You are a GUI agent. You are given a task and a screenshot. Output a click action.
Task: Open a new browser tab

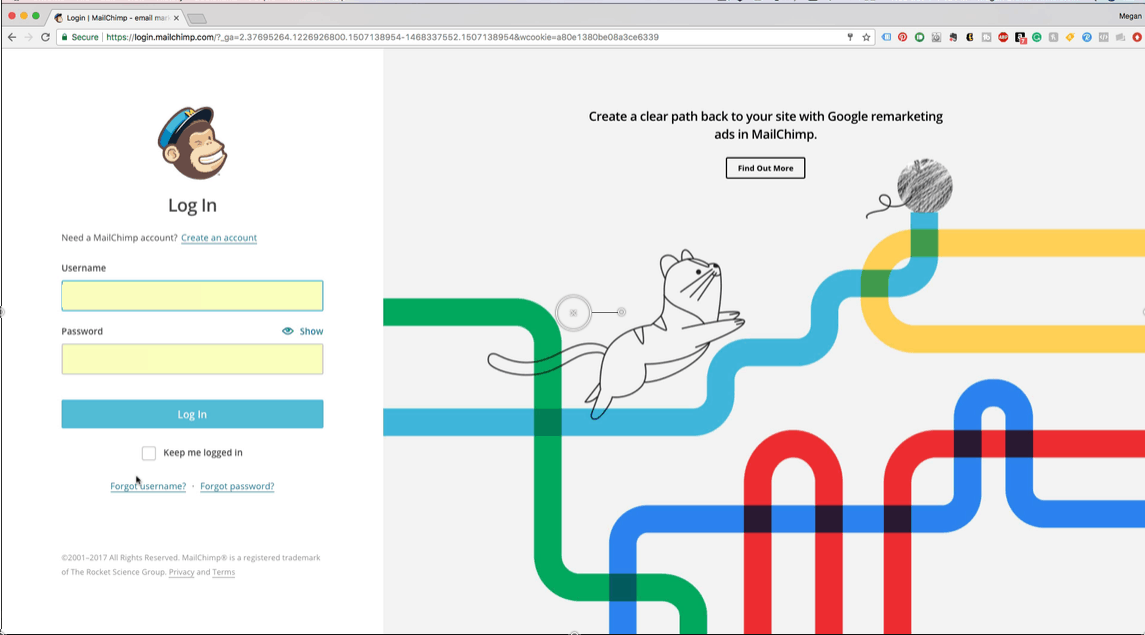[197, 18]
